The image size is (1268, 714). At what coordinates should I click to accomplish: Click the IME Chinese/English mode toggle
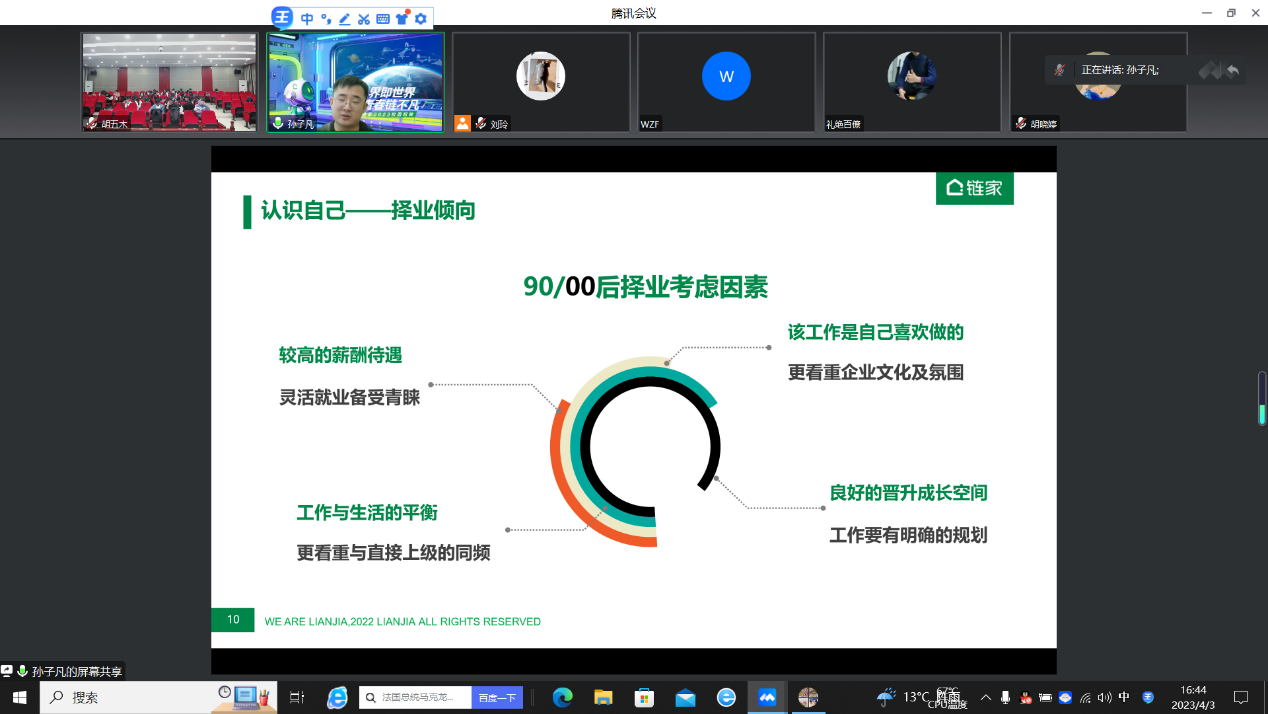click(x=307, y=18)
